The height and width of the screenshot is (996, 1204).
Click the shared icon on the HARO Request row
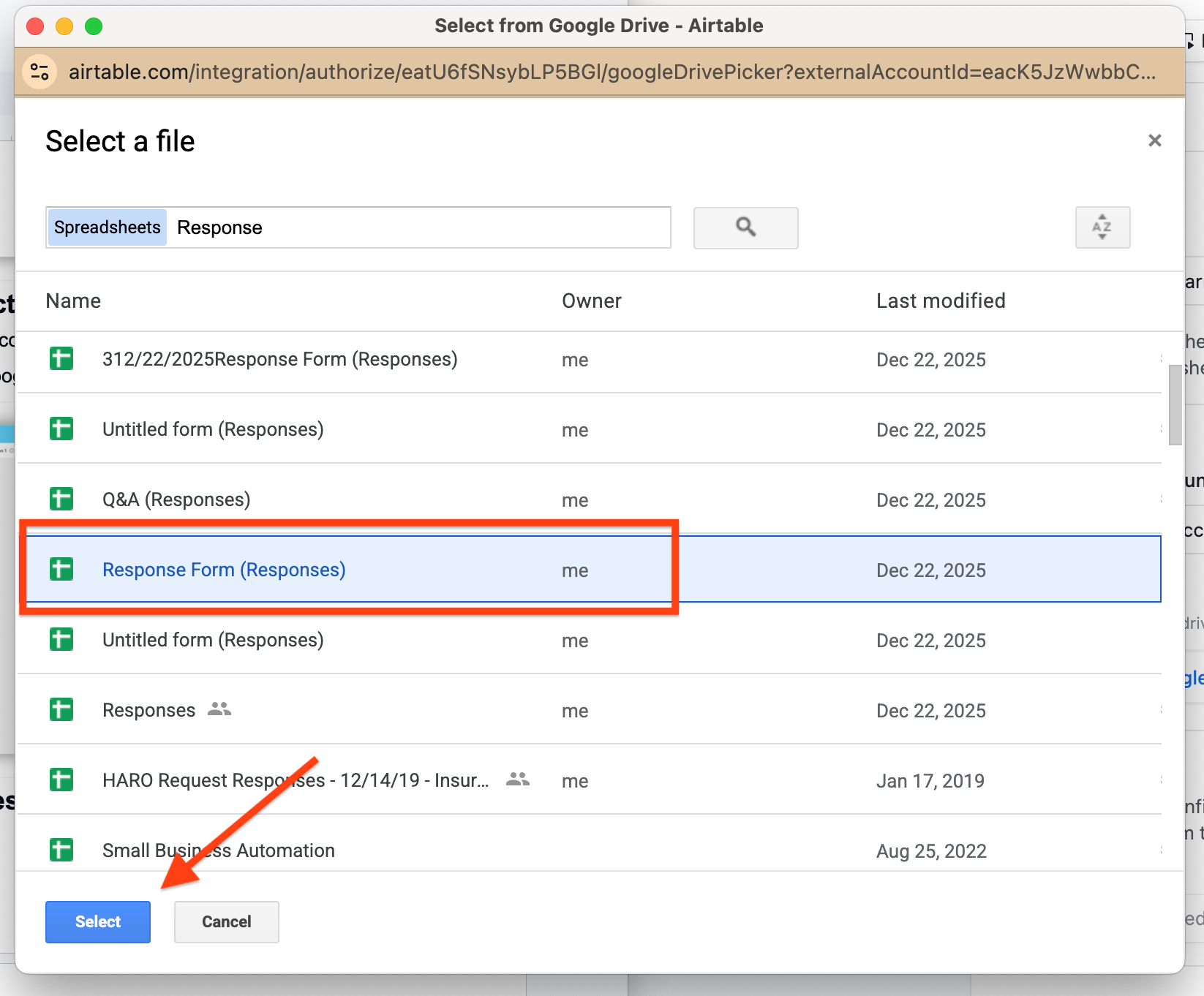tap(517, 780)
